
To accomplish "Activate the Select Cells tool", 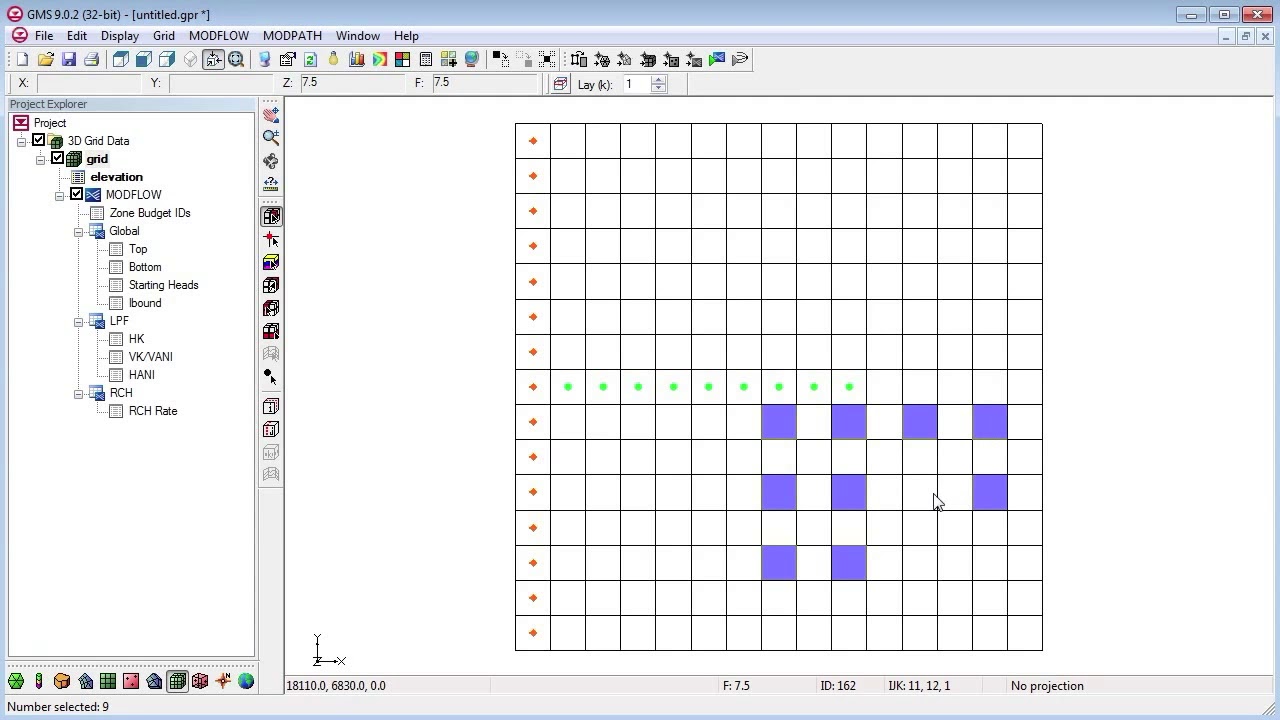I will (270, 216).
